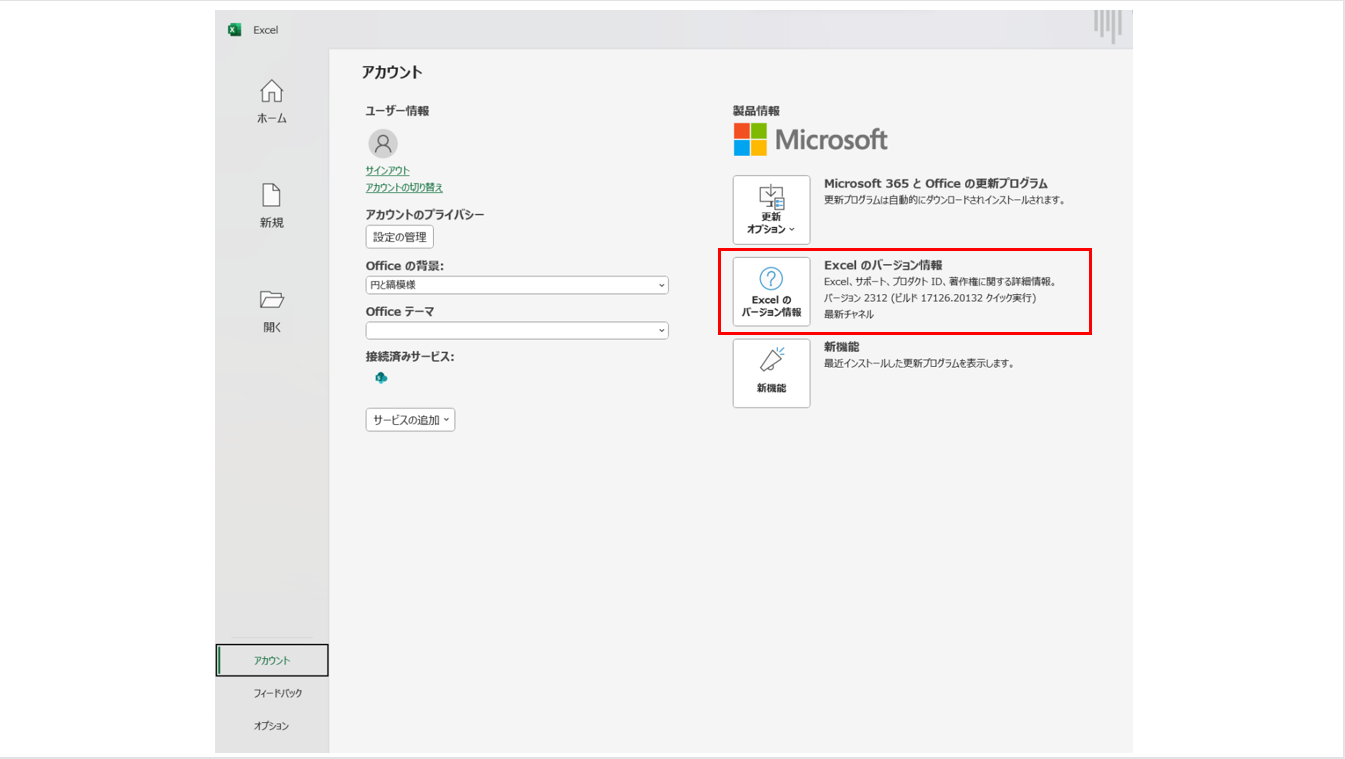This screenshot has height=759, width=1345.
Task: Click the バージョン 2312 build text
Action: coord(930,298)
